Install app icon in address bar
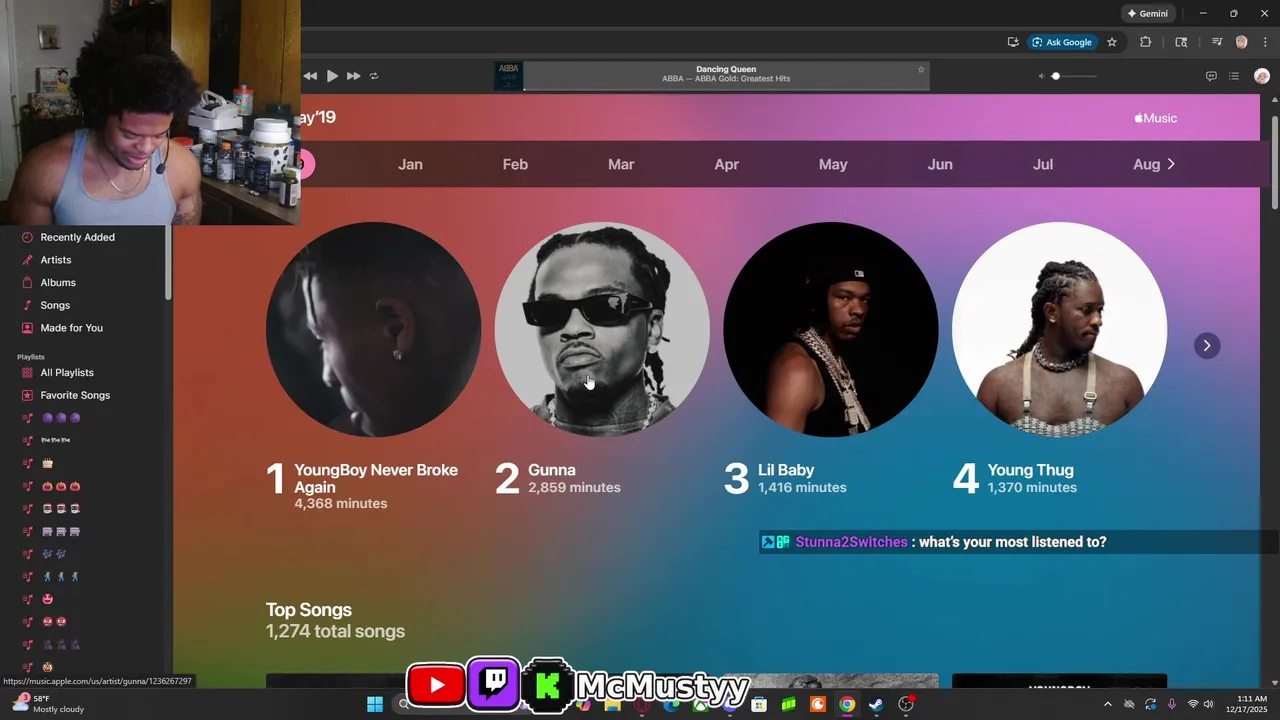Viewport: 1280px width, 720px height. coord(1013,42)
